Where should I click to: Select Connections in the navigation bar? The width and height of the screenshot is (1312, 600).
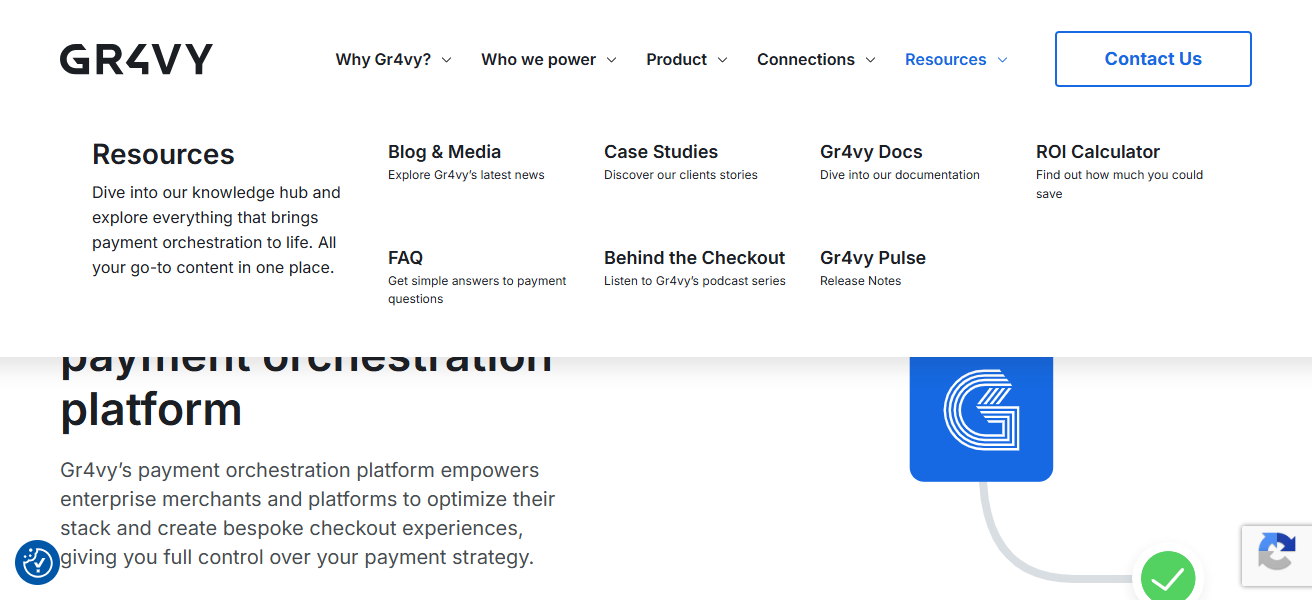[x=805, y=60]
